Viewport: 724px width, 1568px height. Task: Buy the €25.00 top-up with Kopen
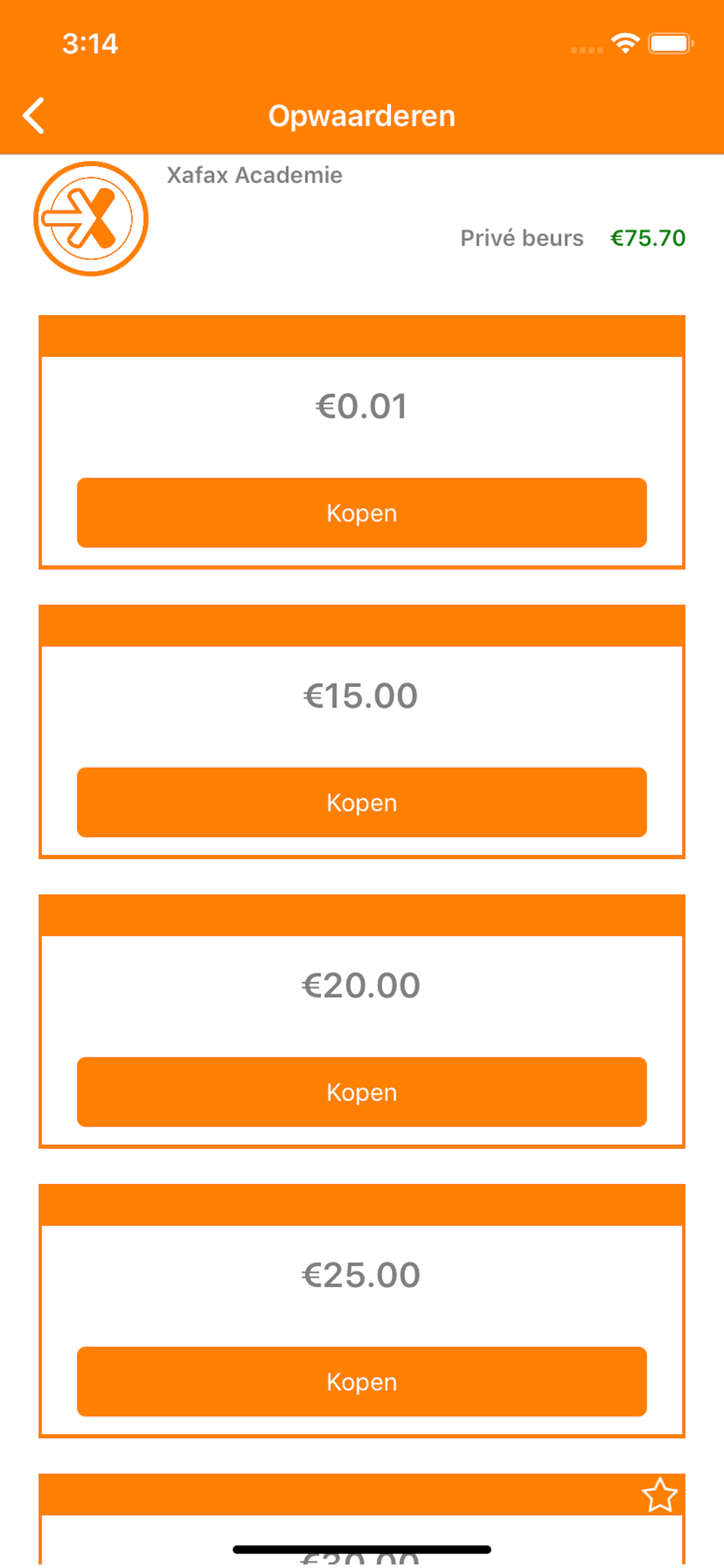[x=361, y=1382]
